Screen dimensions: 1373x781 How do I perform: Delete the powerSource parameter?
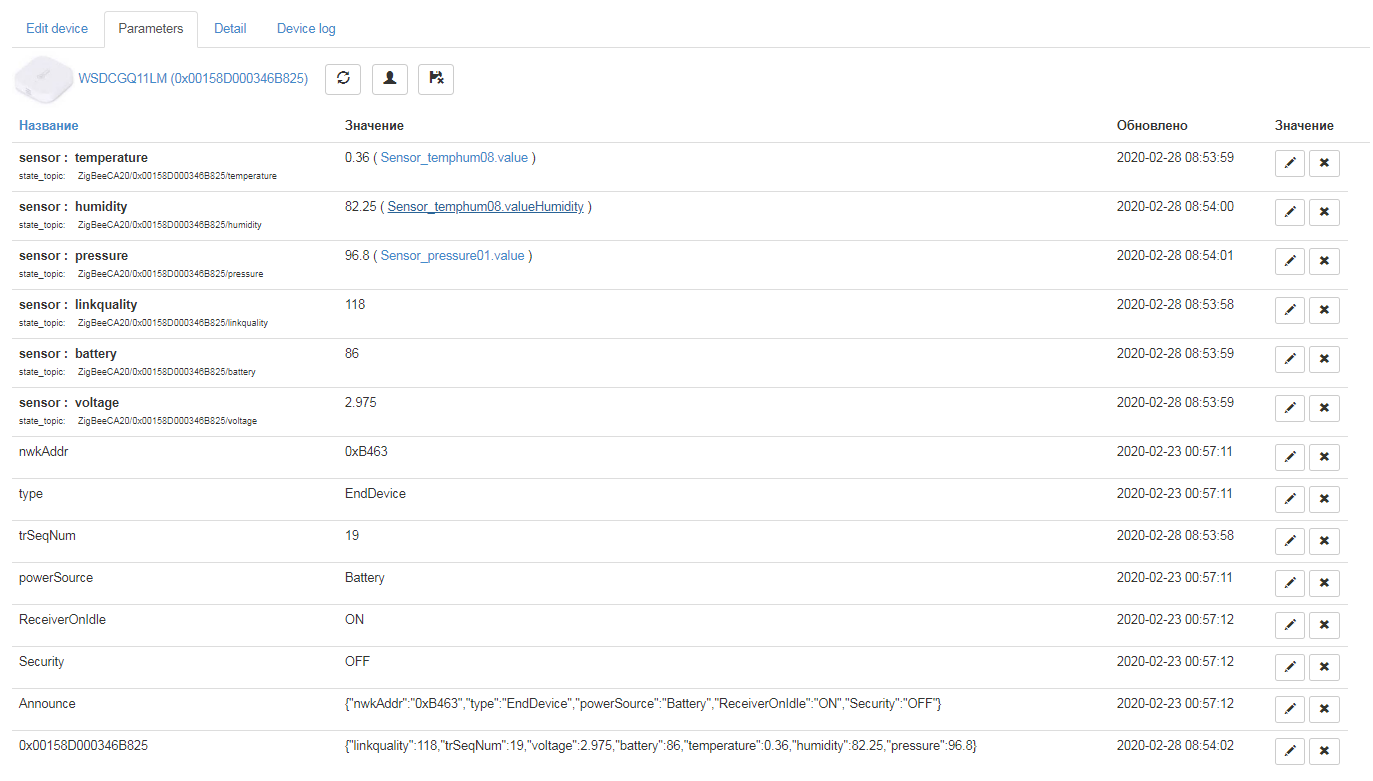click(1324, 583)
